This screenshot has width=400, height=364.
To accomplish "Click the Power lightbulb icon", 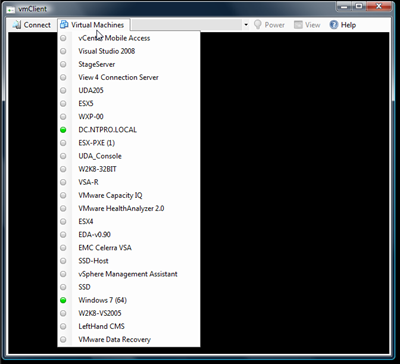I will pyautogui.click(x=257, y=25).
